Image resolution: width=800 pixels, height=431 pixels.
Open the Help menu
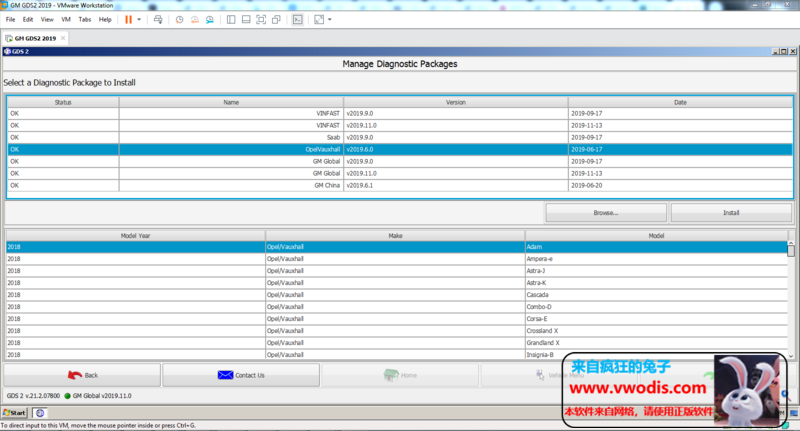coord(105,19)
